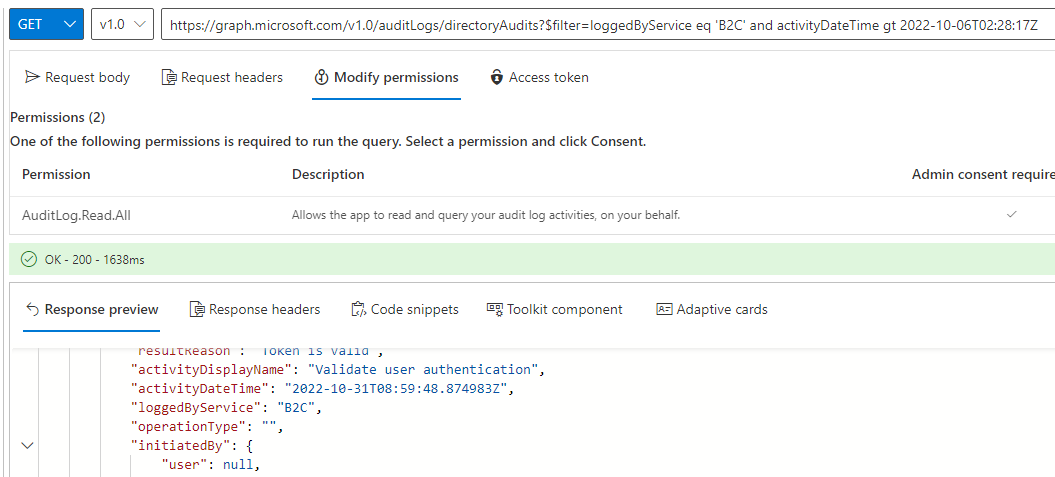Click the green OK status check icon

[x=28, y=260]
